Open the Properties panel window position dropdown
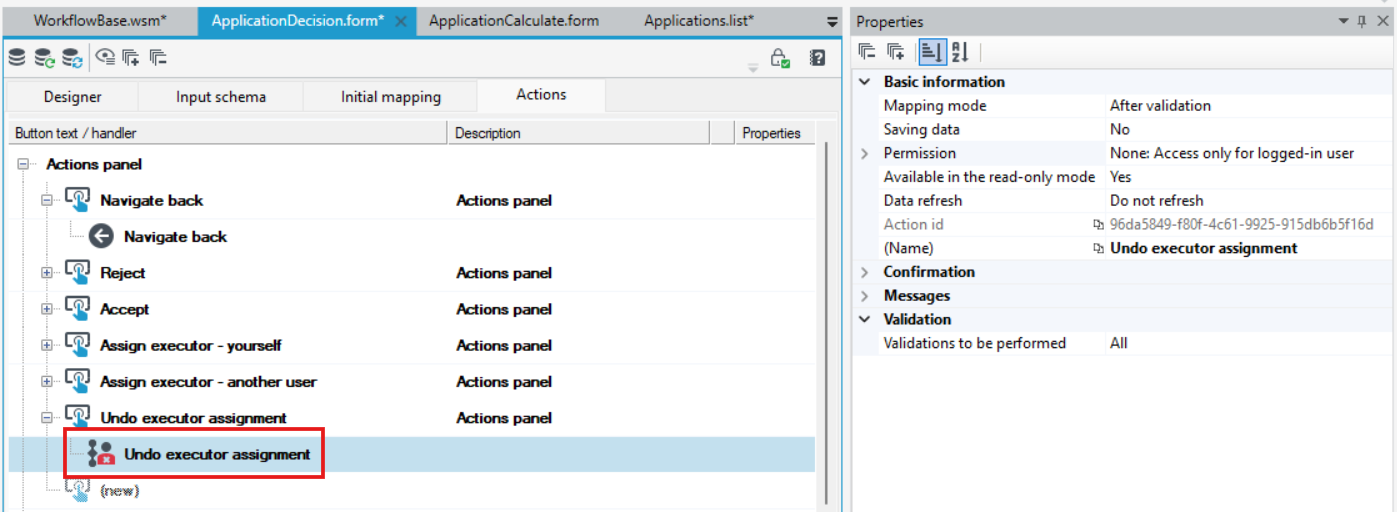Image resolution: width=1397 pixels, height=512 pixels. click(x=1344, y=21)
